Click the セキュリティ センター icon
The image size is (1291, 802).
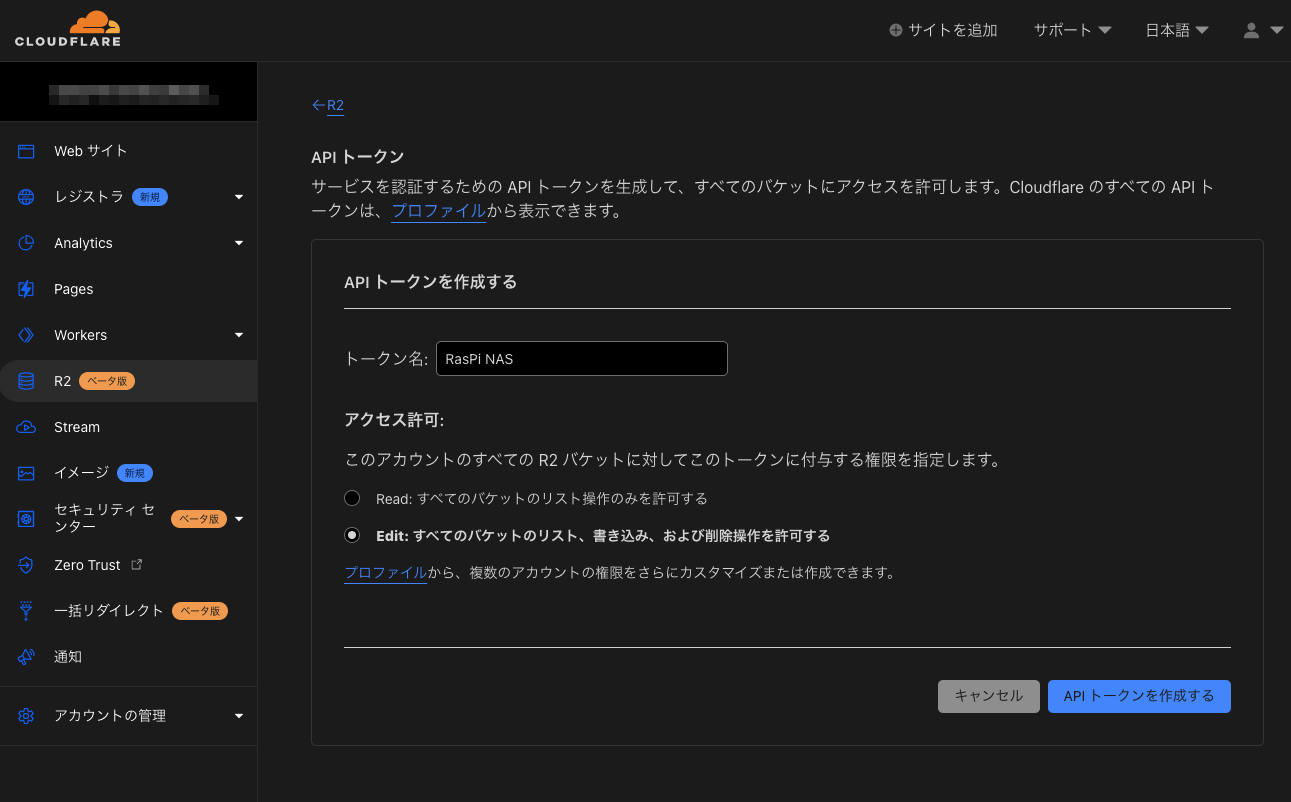coord(26,519)
